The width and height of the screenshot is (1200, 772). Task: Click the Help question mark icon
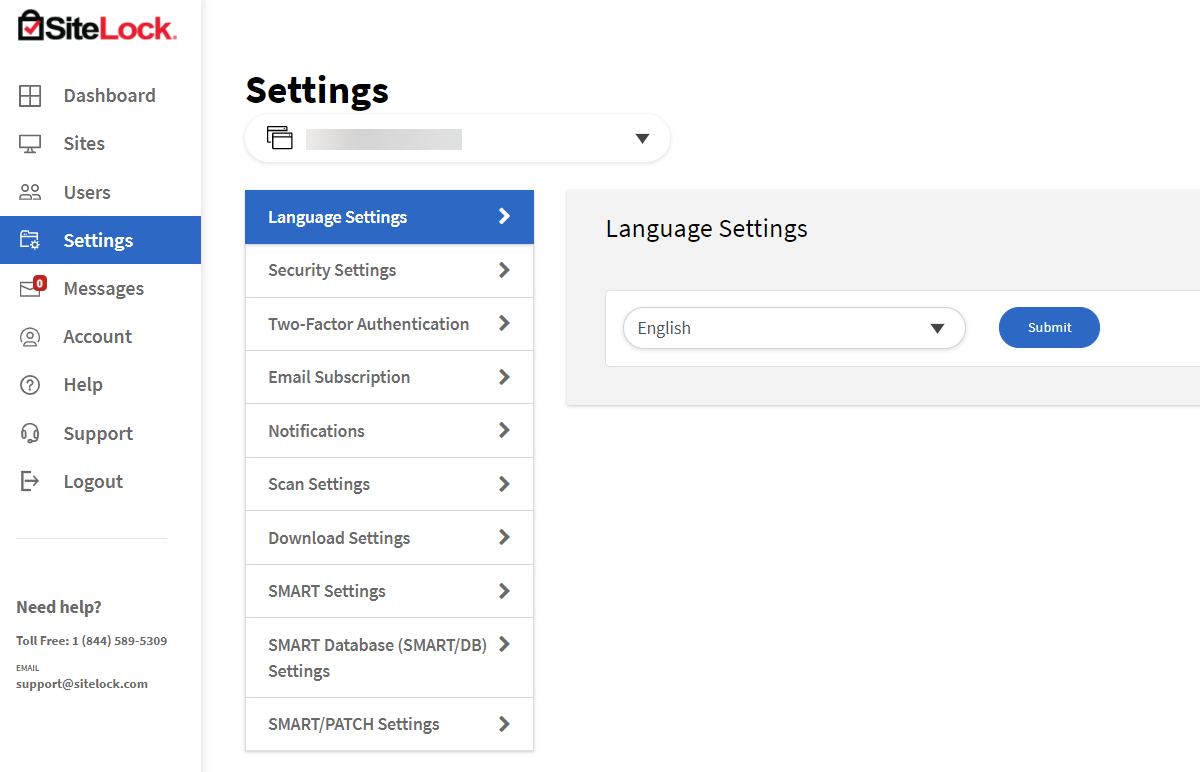click(30, 385)
